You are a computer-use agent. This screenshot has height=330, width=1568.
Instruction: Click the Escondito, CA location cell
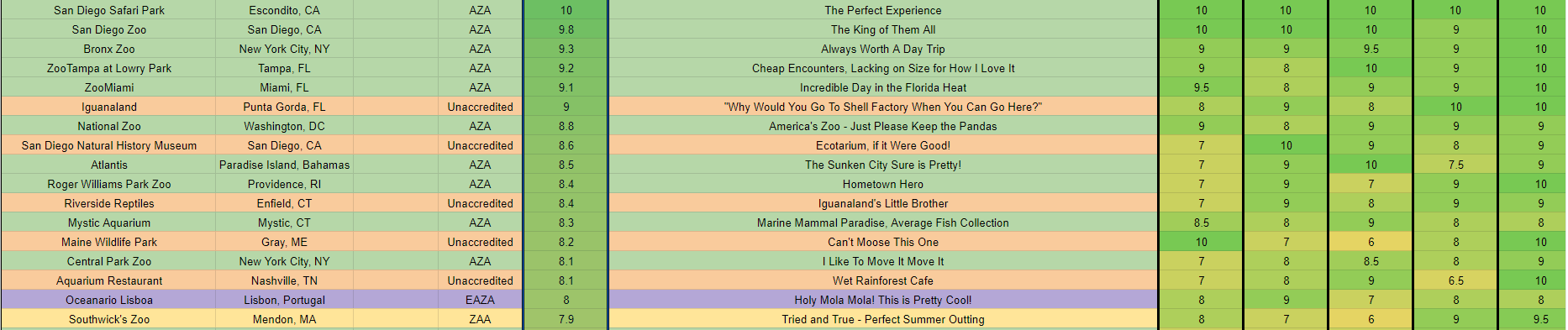point(284,10)
